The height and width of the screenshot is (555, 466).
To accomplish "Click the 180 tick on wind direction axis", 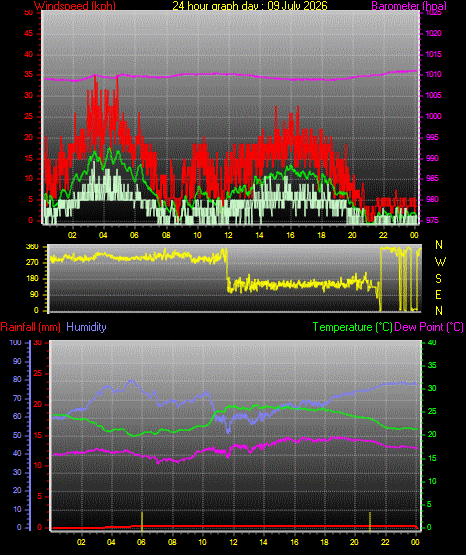I will tap(33, 279).
